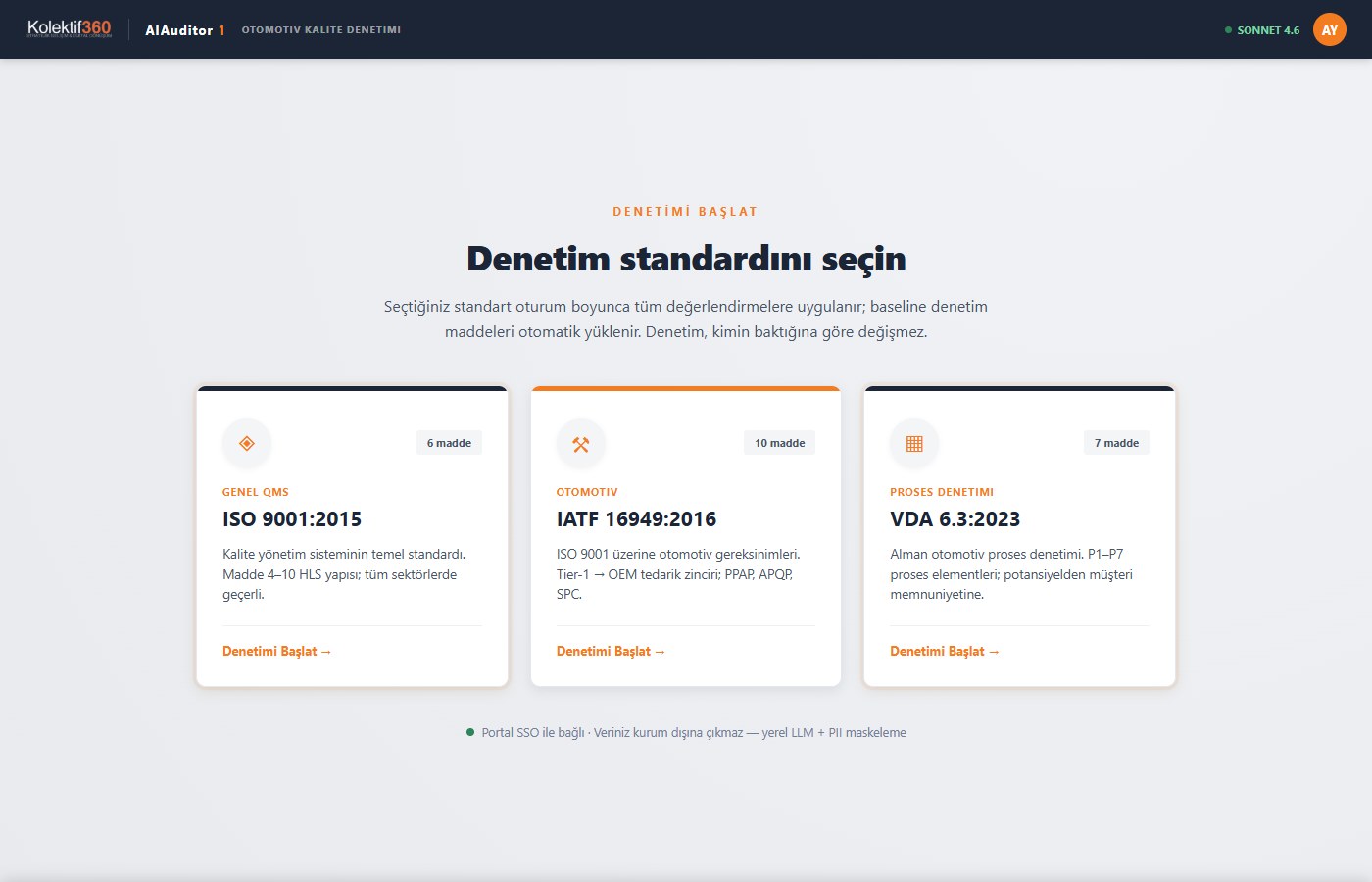Viewport: 1372px width, 882px height.
Task: Click the hammer icon on IATF 16949:2016 card
Action: (x=581, y=443)
